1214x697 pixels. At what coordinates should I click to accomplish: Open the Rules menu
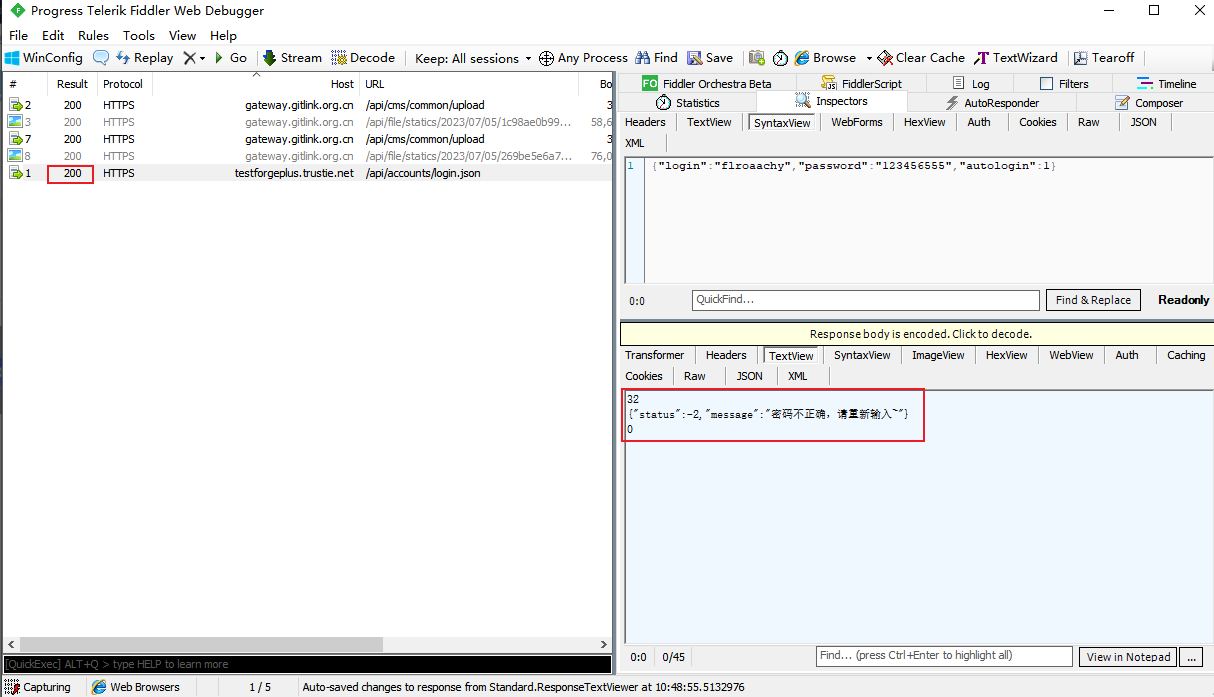coord(94,35)
